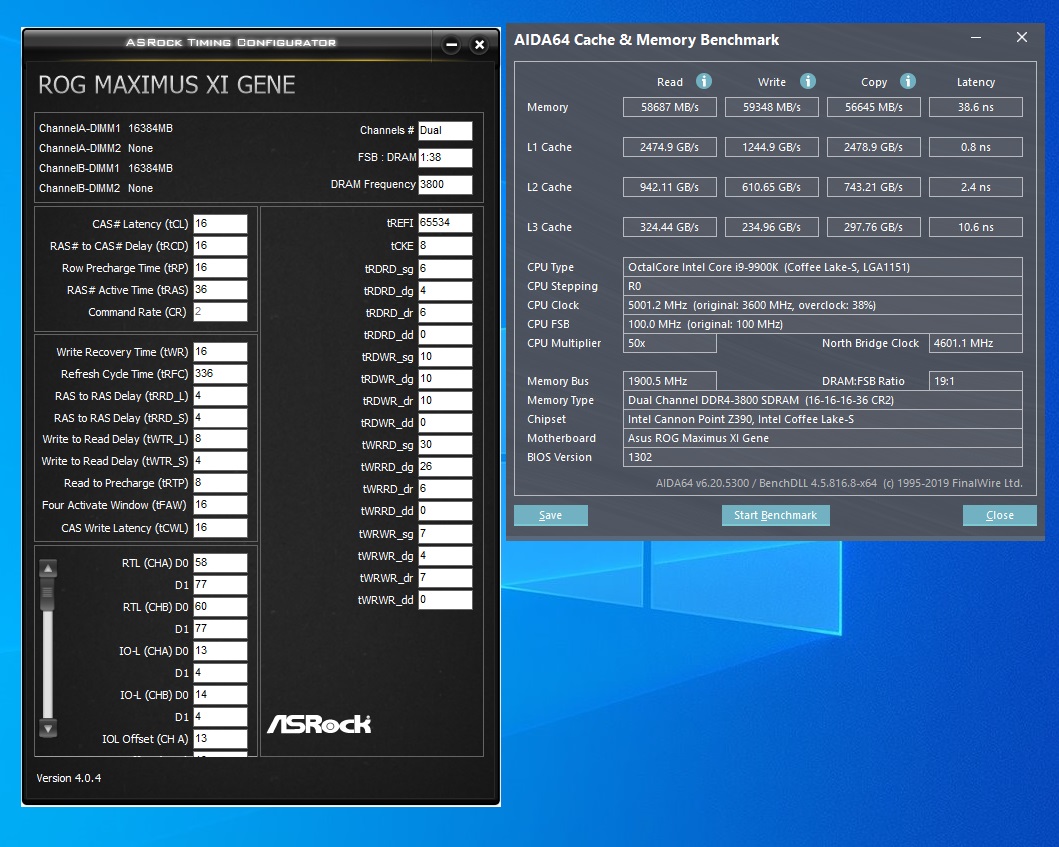
Task: Click Four Activate Window (tFAW) field
Action: [220, 505]
